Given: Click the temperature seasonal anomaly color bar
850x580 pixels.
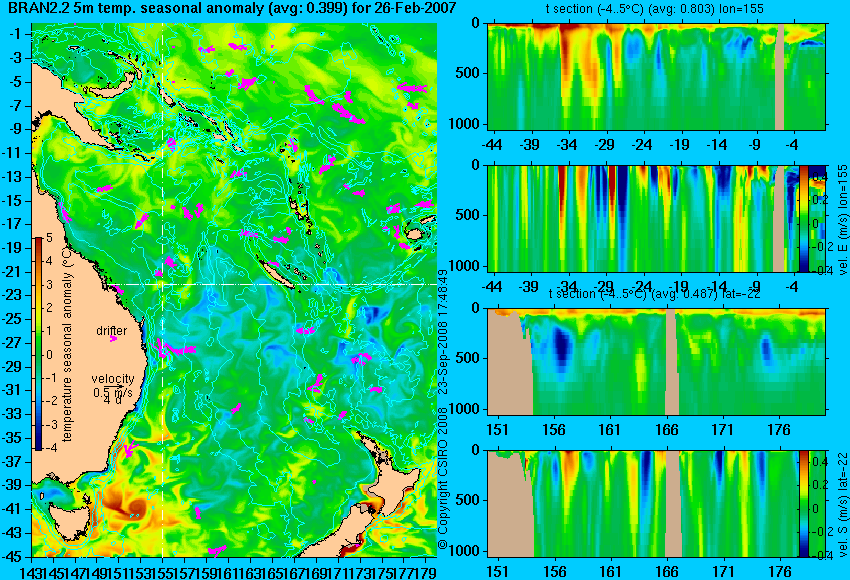Looking at the screenshot, I should coord(39,344).
